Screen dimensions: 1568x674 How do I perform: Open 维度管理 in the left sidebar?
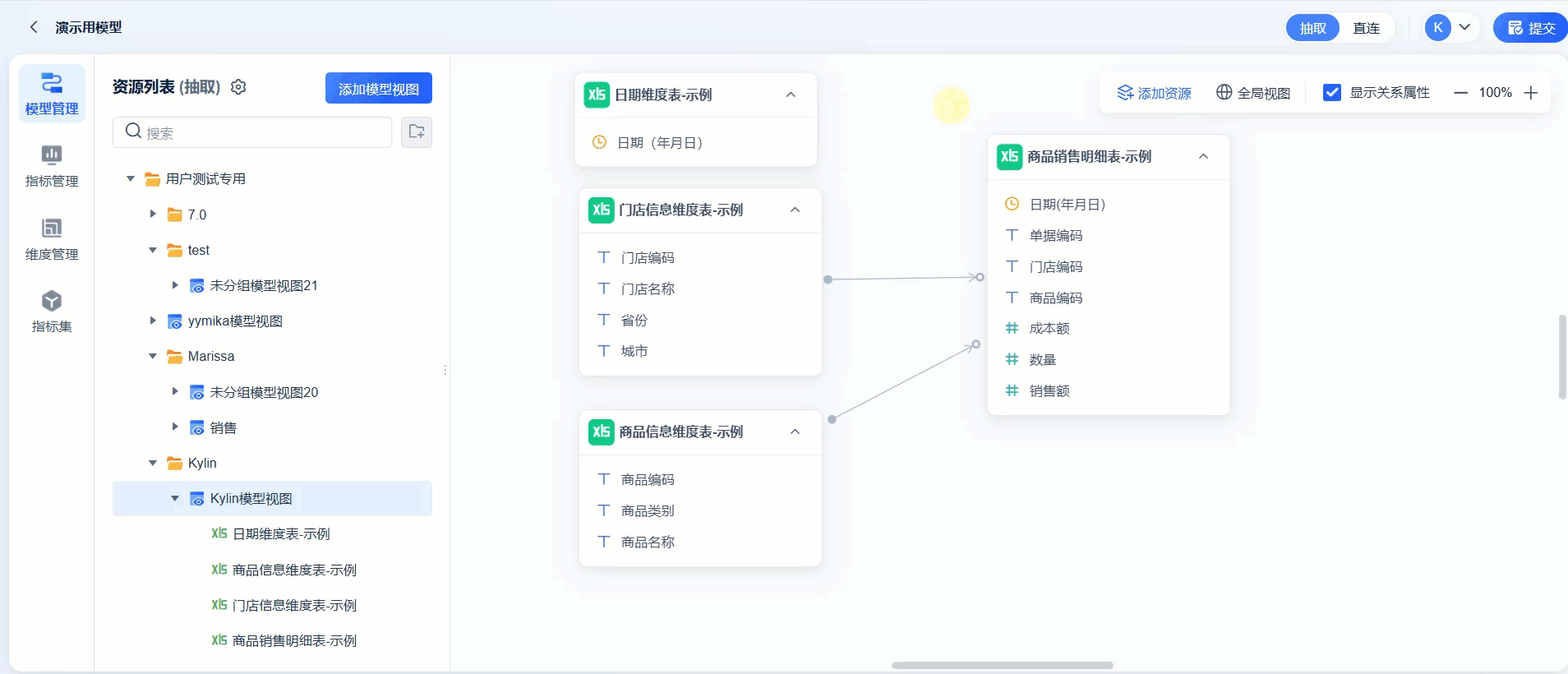tap(52, 240)
